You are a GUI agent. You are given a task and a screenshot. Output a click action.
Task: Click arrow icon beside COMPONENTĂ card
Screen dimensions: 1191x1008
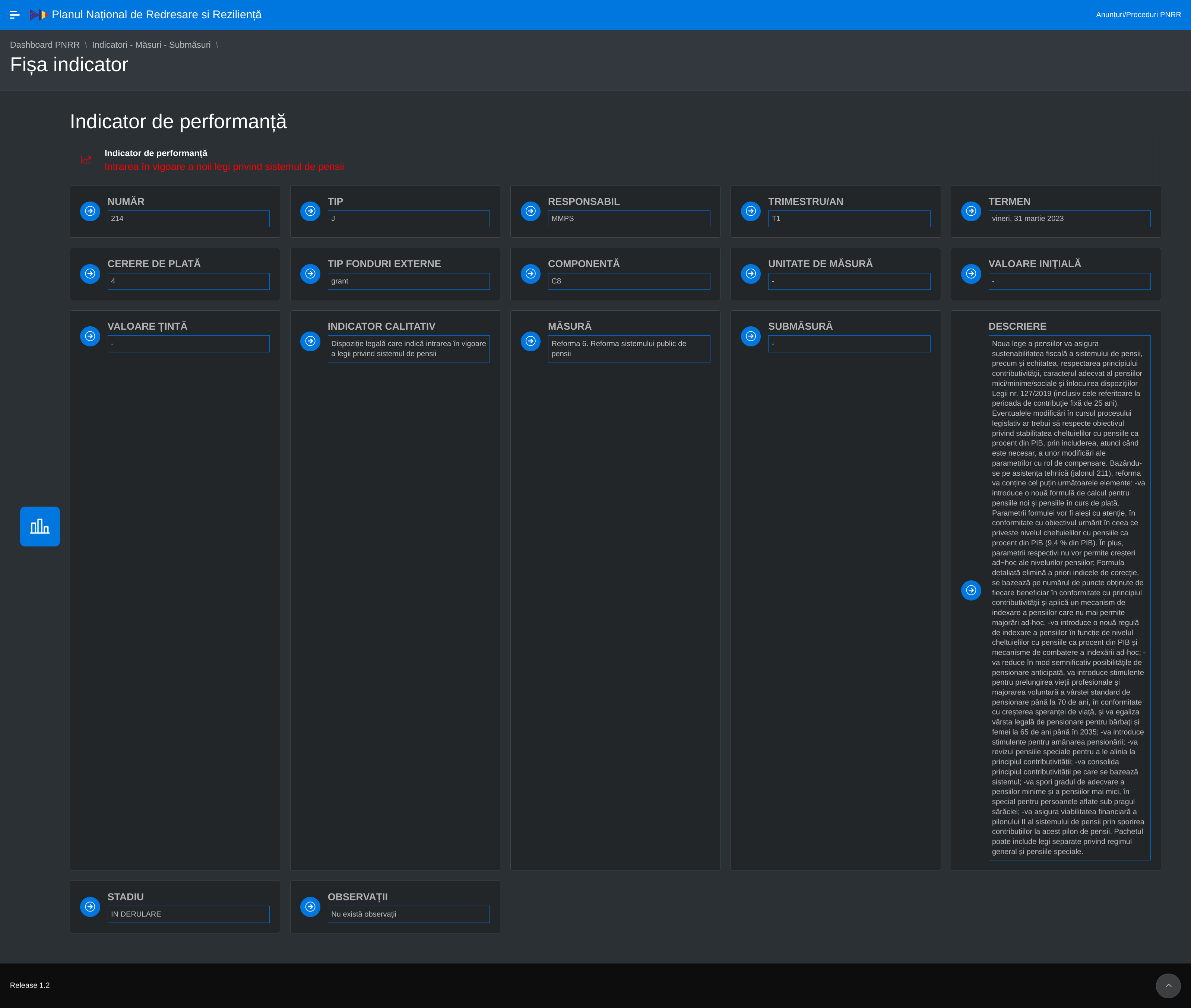pyautogui.click(x=530, y=274)
